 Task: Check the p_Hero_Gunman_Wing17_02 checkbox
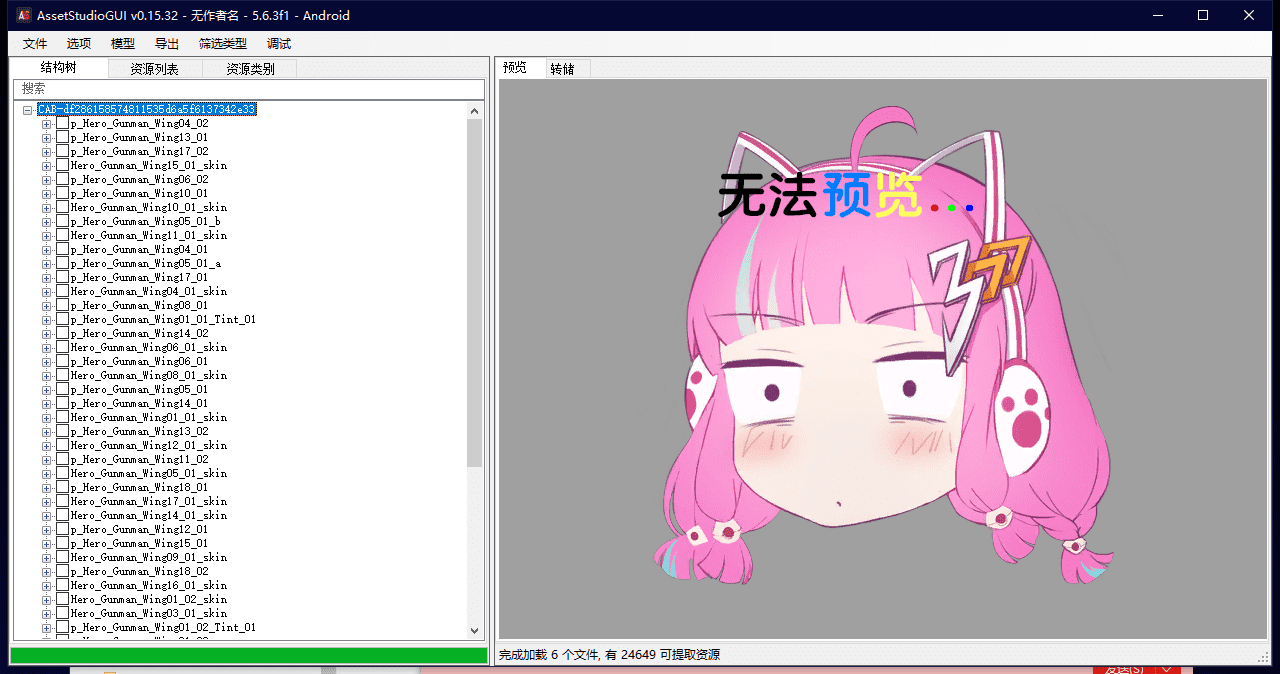(62, 152)
